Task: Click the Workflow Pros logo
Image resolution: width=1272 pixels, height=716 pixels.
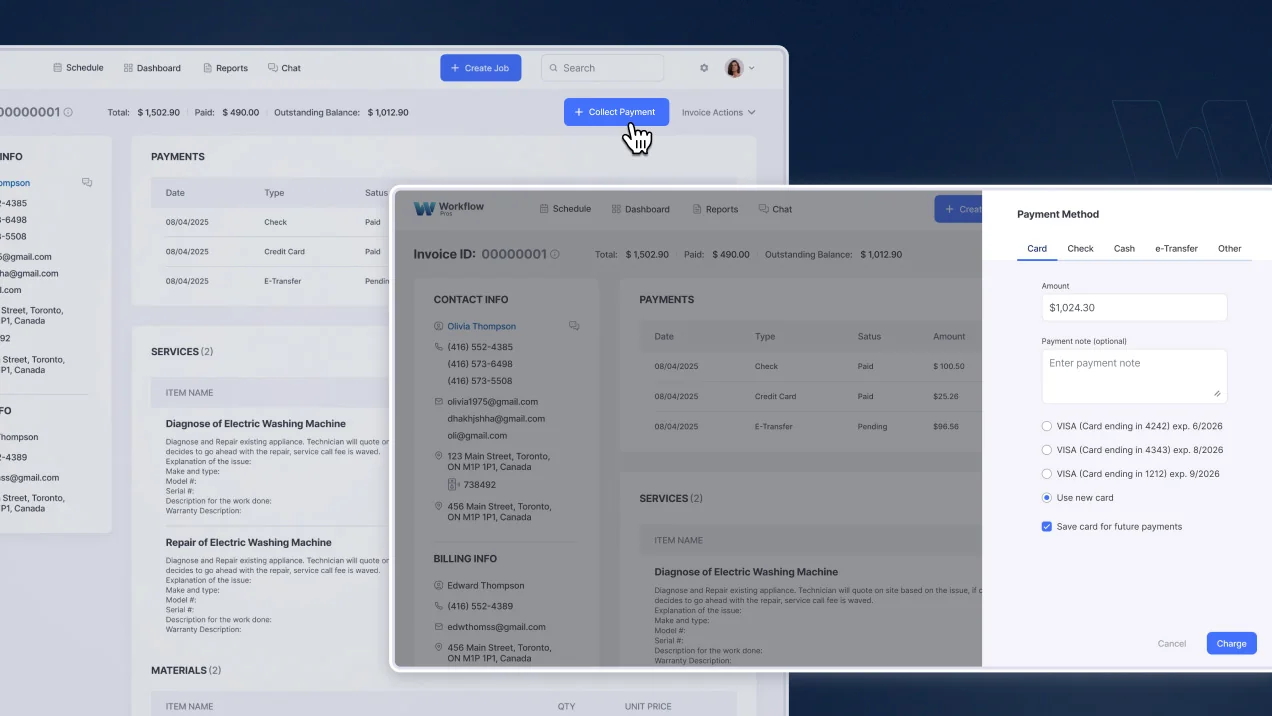Action: tap(448, 208)
